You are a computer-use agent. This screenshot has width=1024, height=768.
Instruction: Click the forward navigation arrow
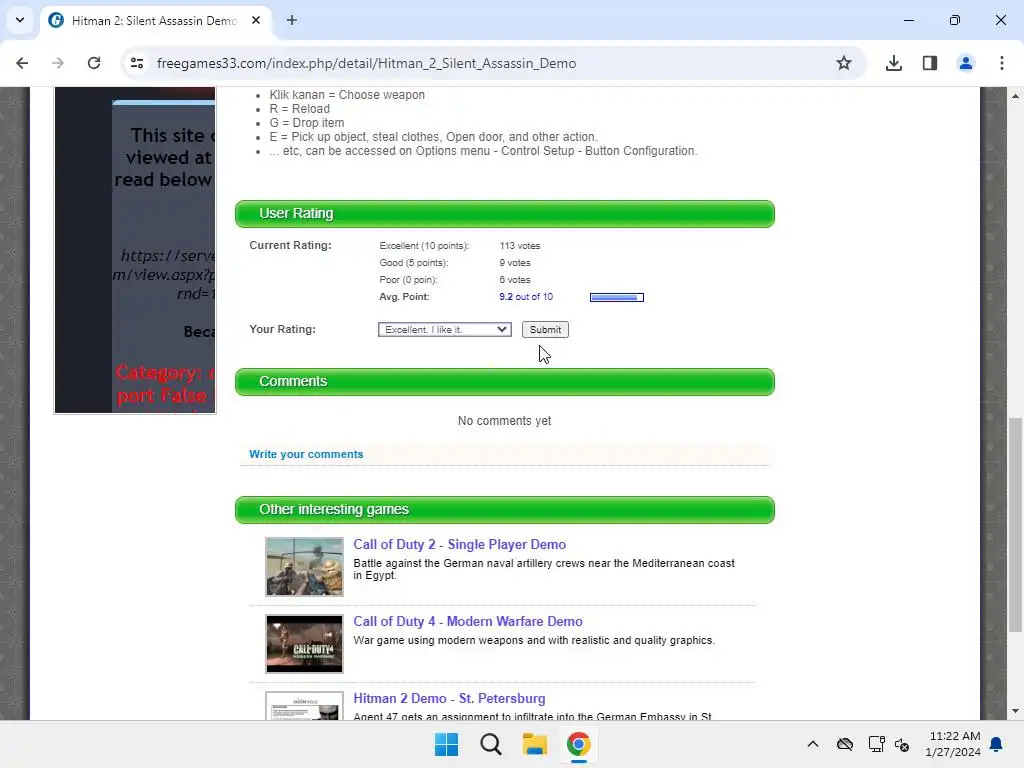pos(57,63)
